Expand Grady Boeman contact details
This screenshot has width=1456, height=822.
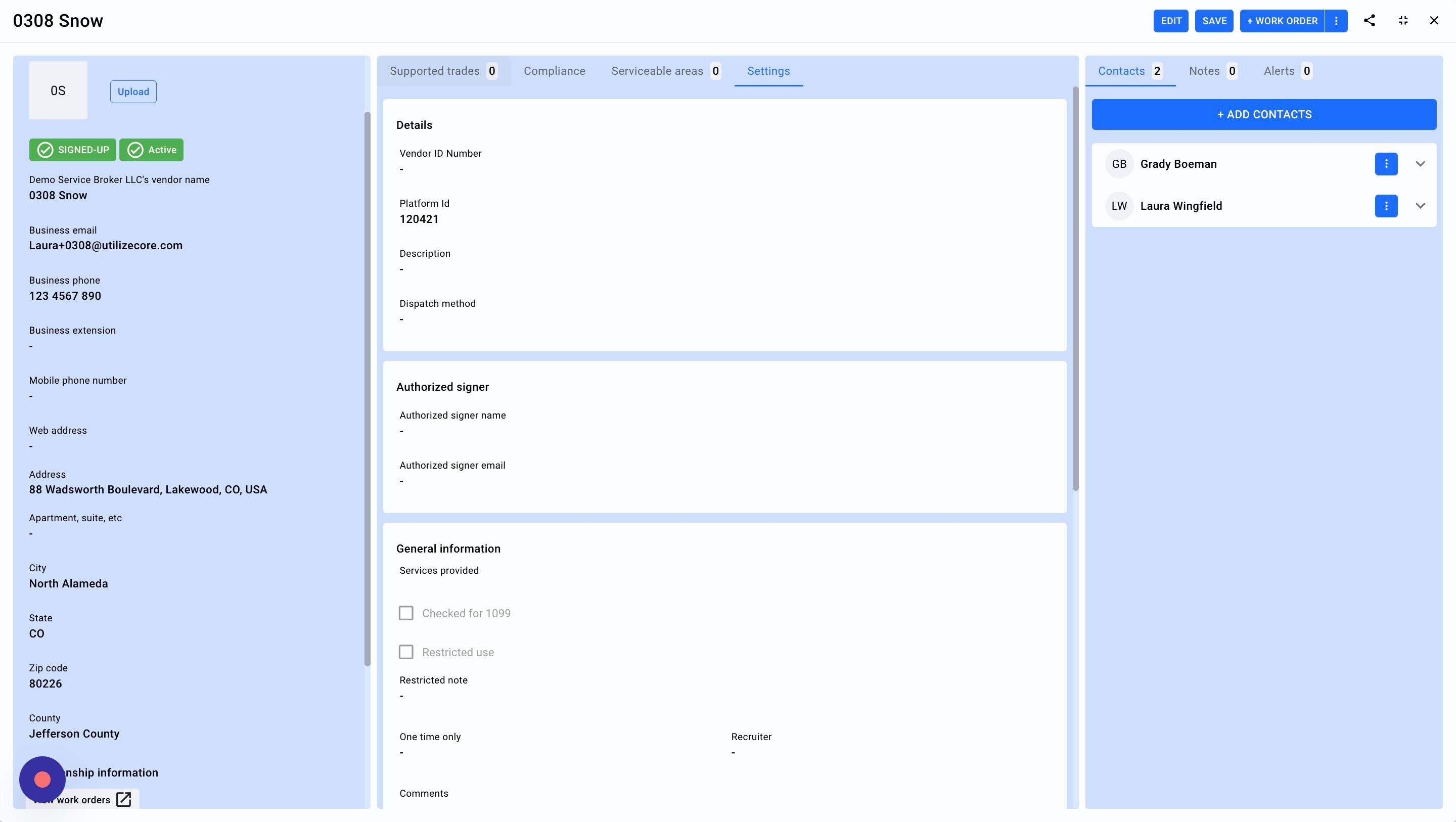pos(1420,164)
